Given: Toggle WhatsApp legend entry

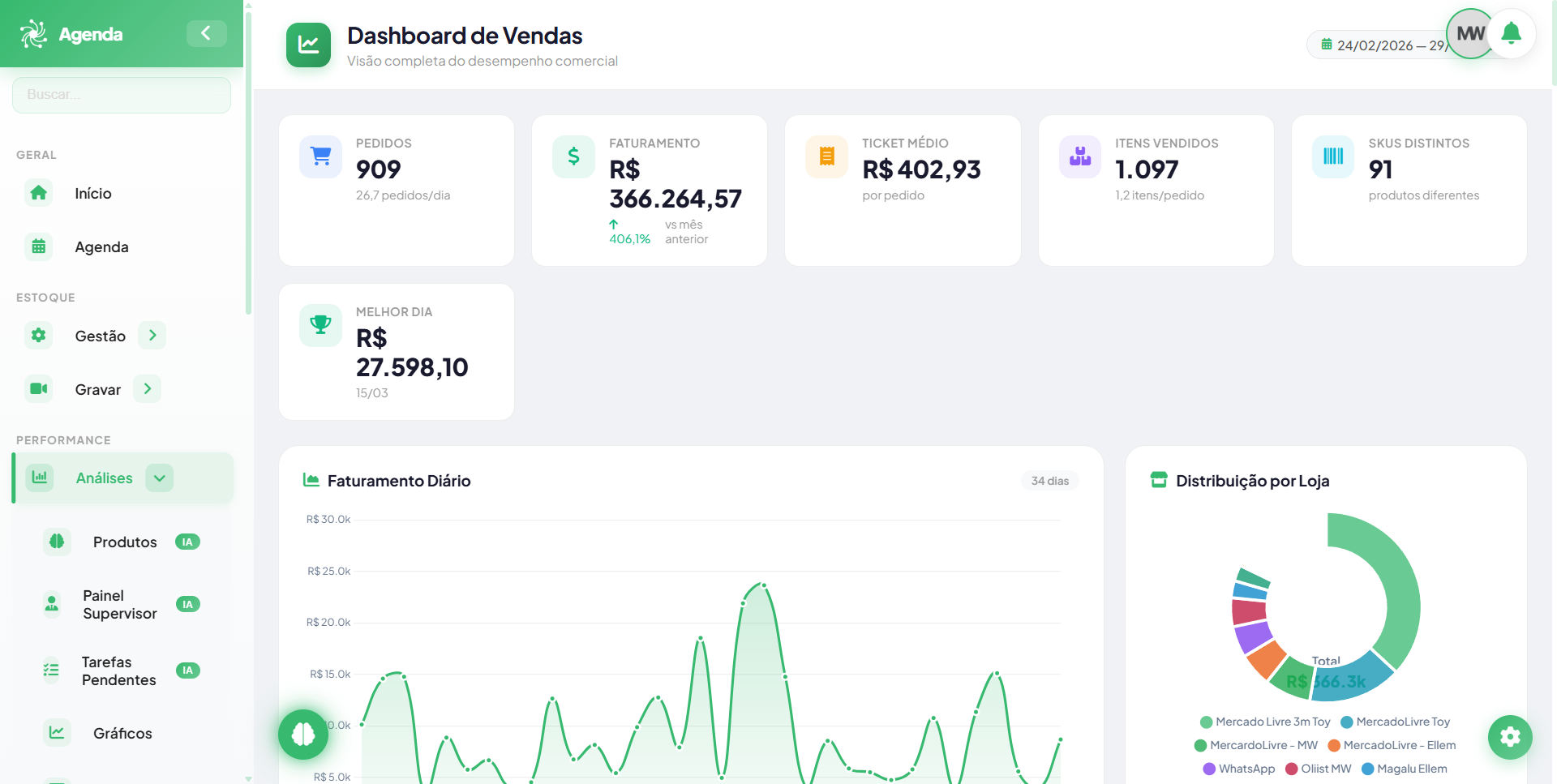Looking at the screenshot, I should coord(1239,769).
